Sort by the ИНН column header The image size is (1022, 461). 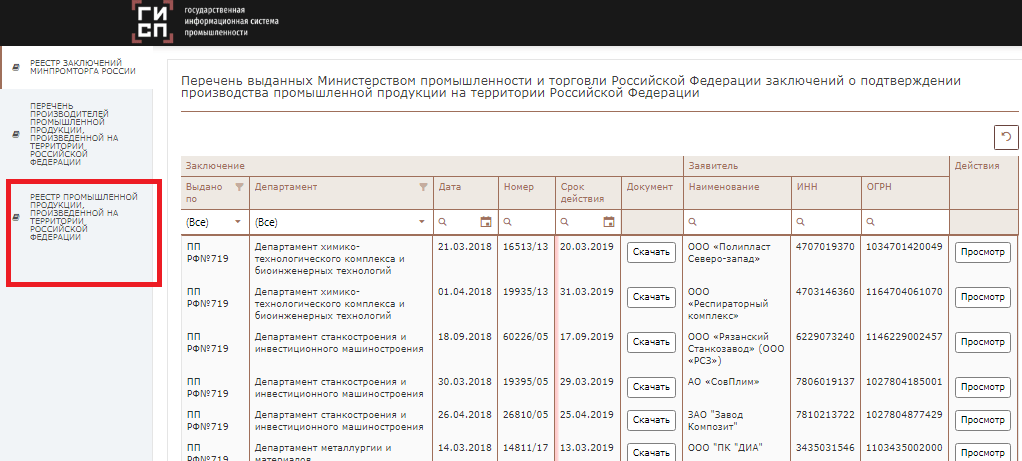click(x=807, y=187)
